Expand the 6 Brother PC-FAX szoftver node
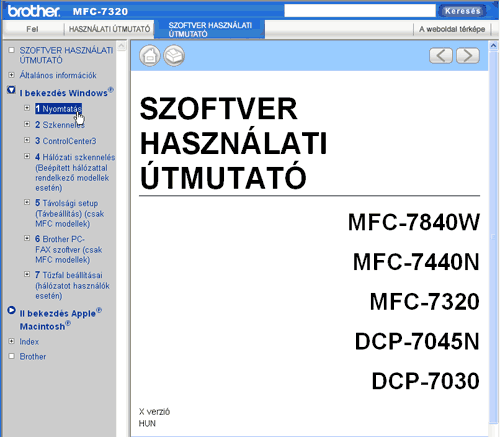 pyautogui.click(x=27, y=238)
